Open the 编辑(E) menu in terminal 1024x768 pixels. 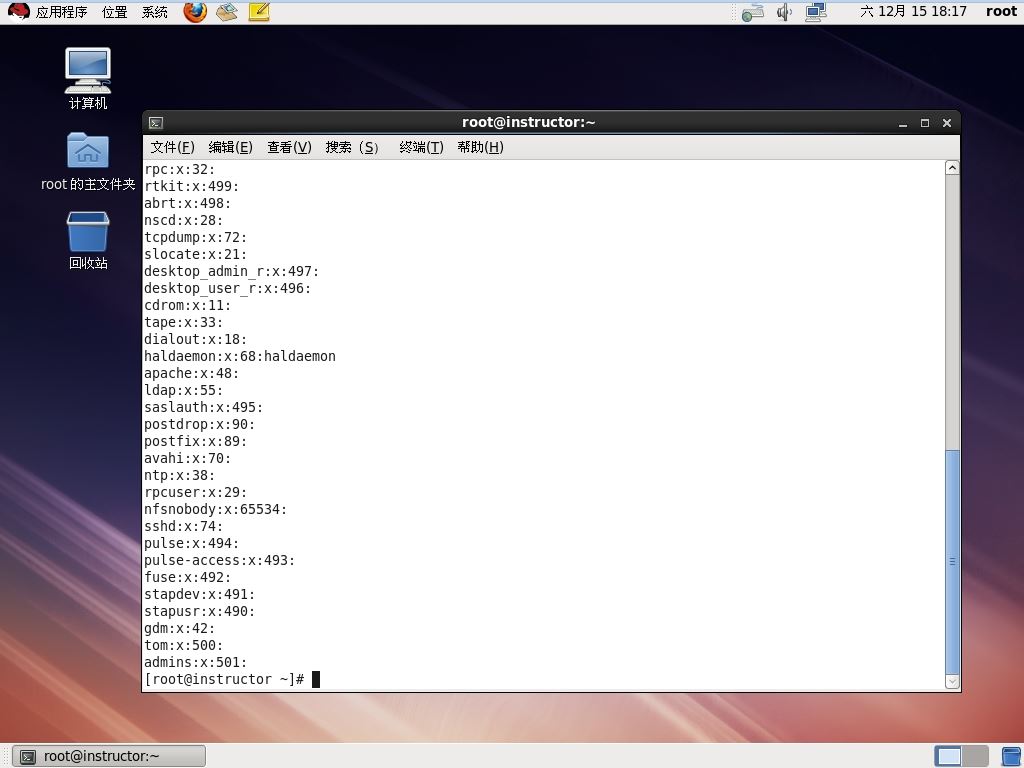click(231, 148)
